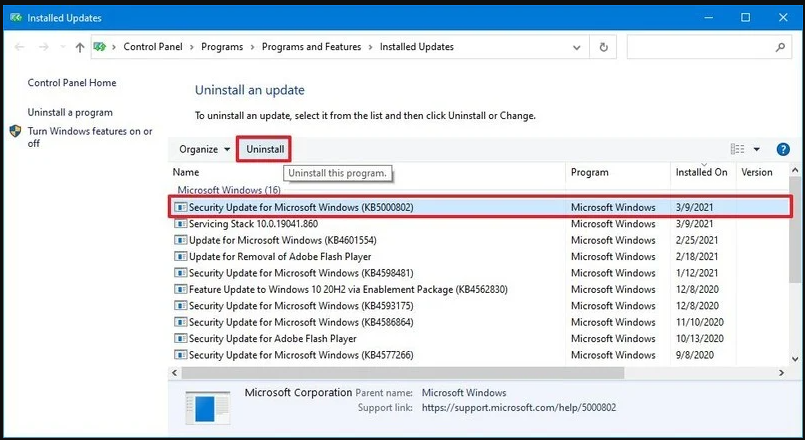
Task: Select Feature Update 20H2 Enablement Package row
Action: [479, 290]
